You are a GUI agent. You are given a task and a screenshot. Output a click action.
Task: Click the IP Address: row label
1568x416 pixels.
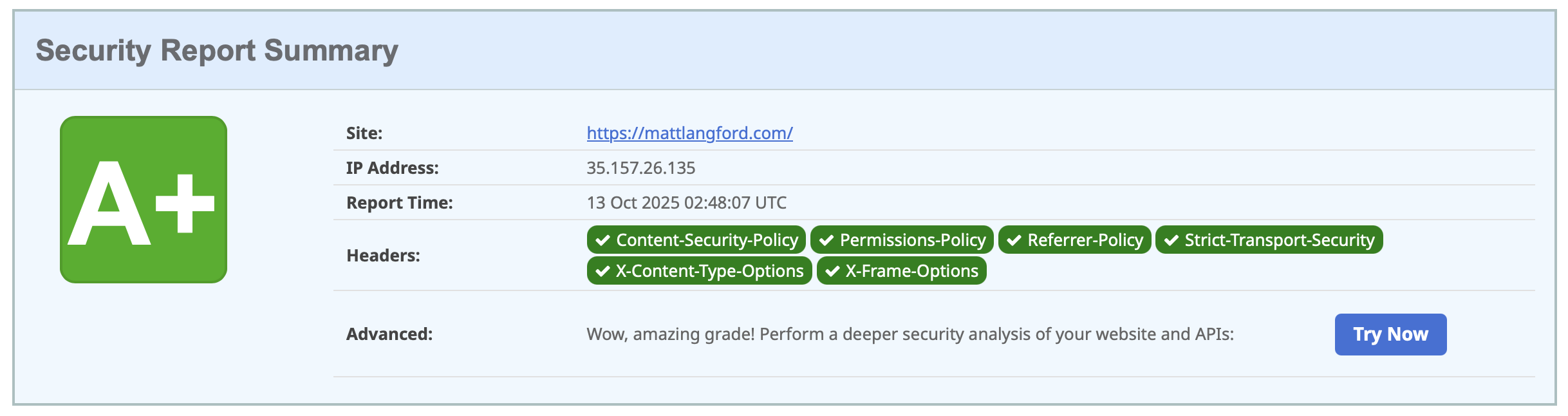pos(392,168)
